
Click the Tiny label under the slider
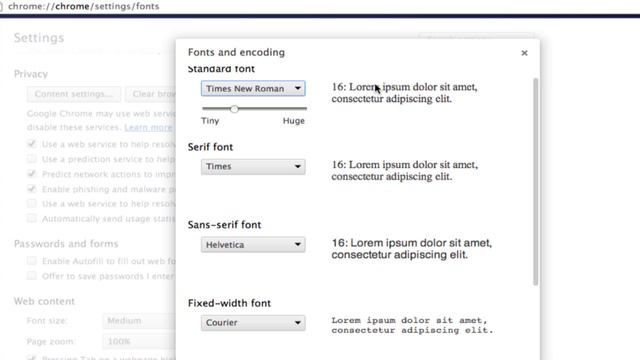point(210,121)
